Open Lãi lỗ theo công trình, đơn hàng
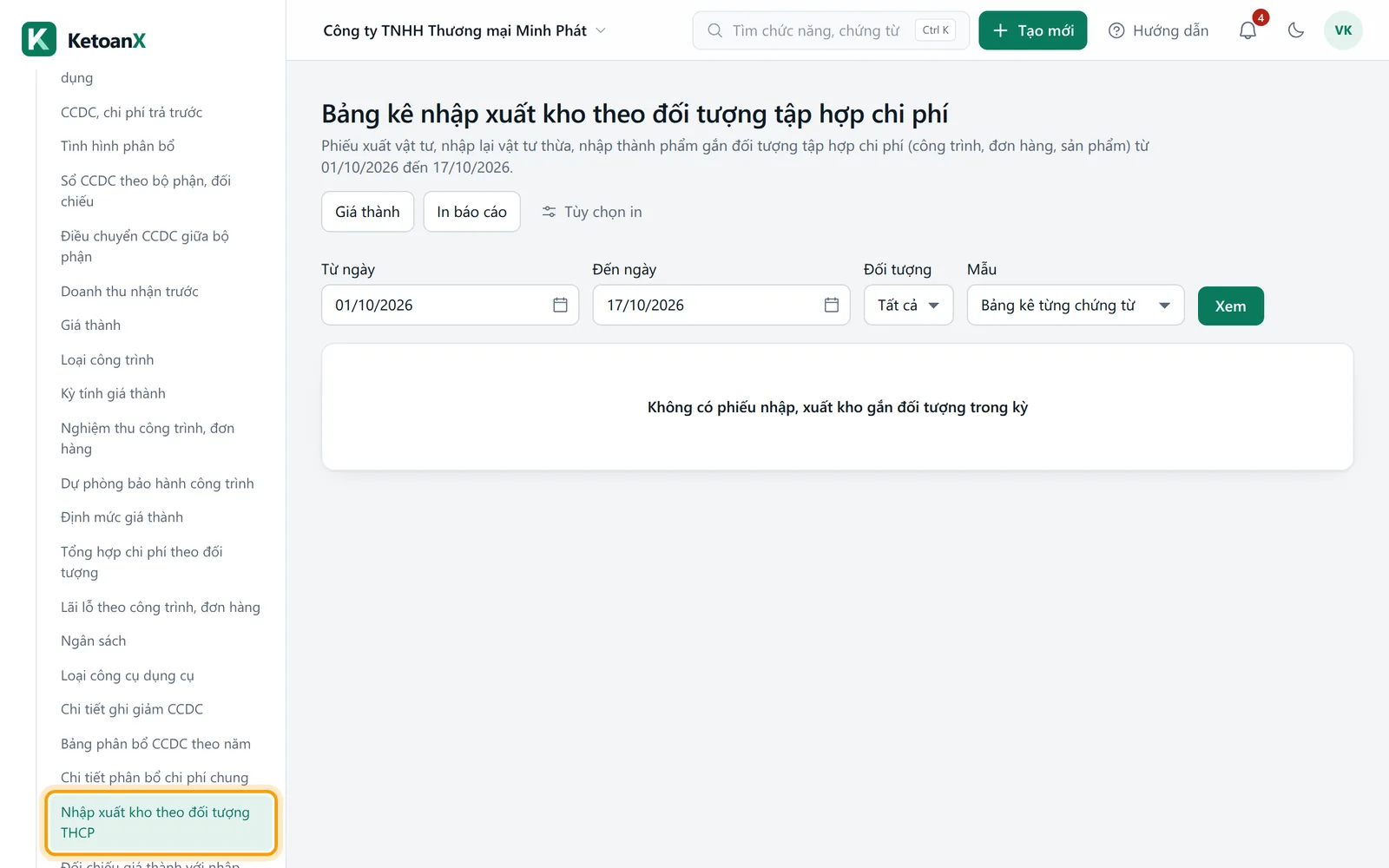 pyautogui.click(x=161, y=607)
